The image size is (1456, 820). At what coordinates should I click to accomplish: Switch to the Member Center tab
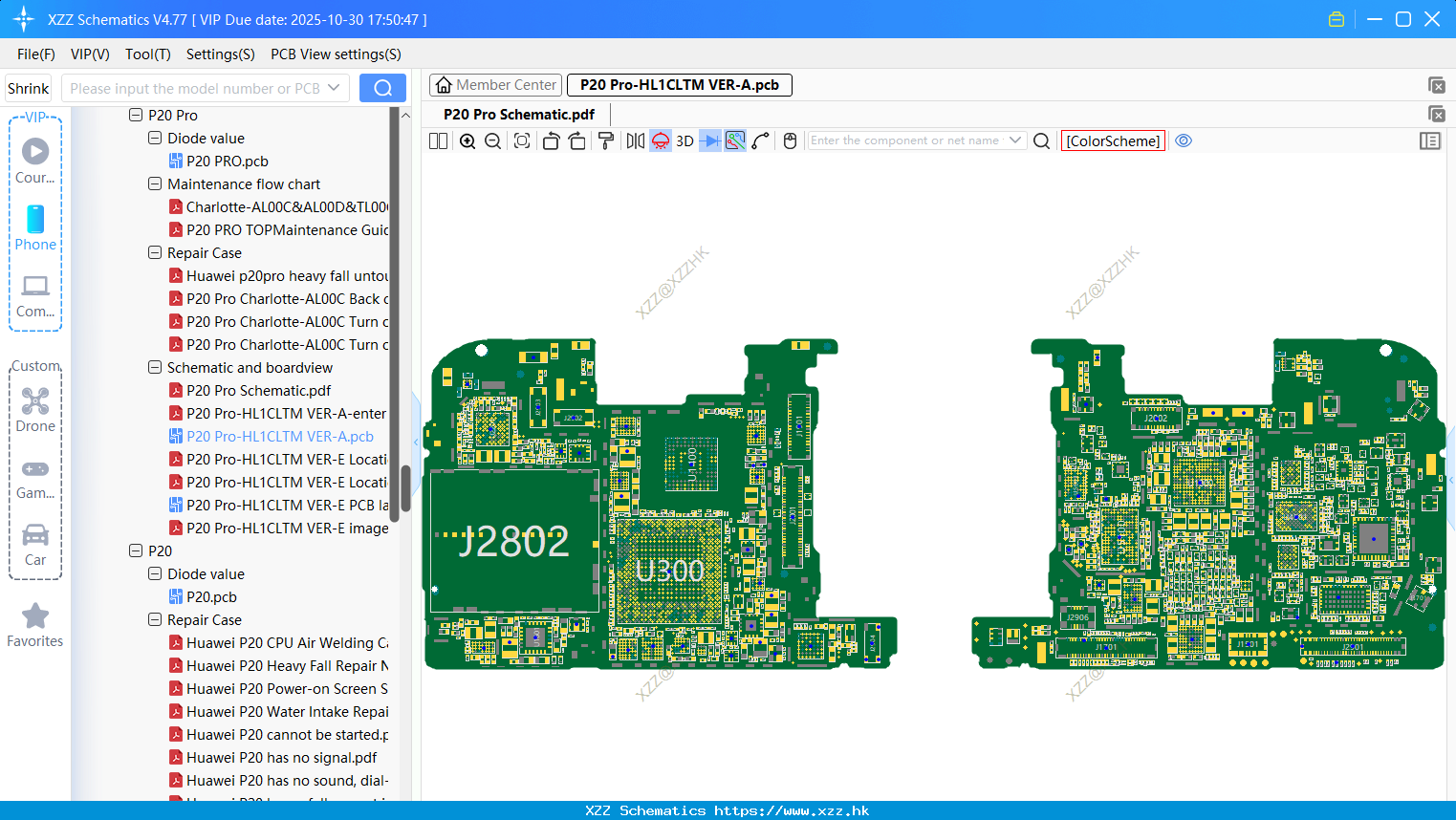[x=495, y=85]
